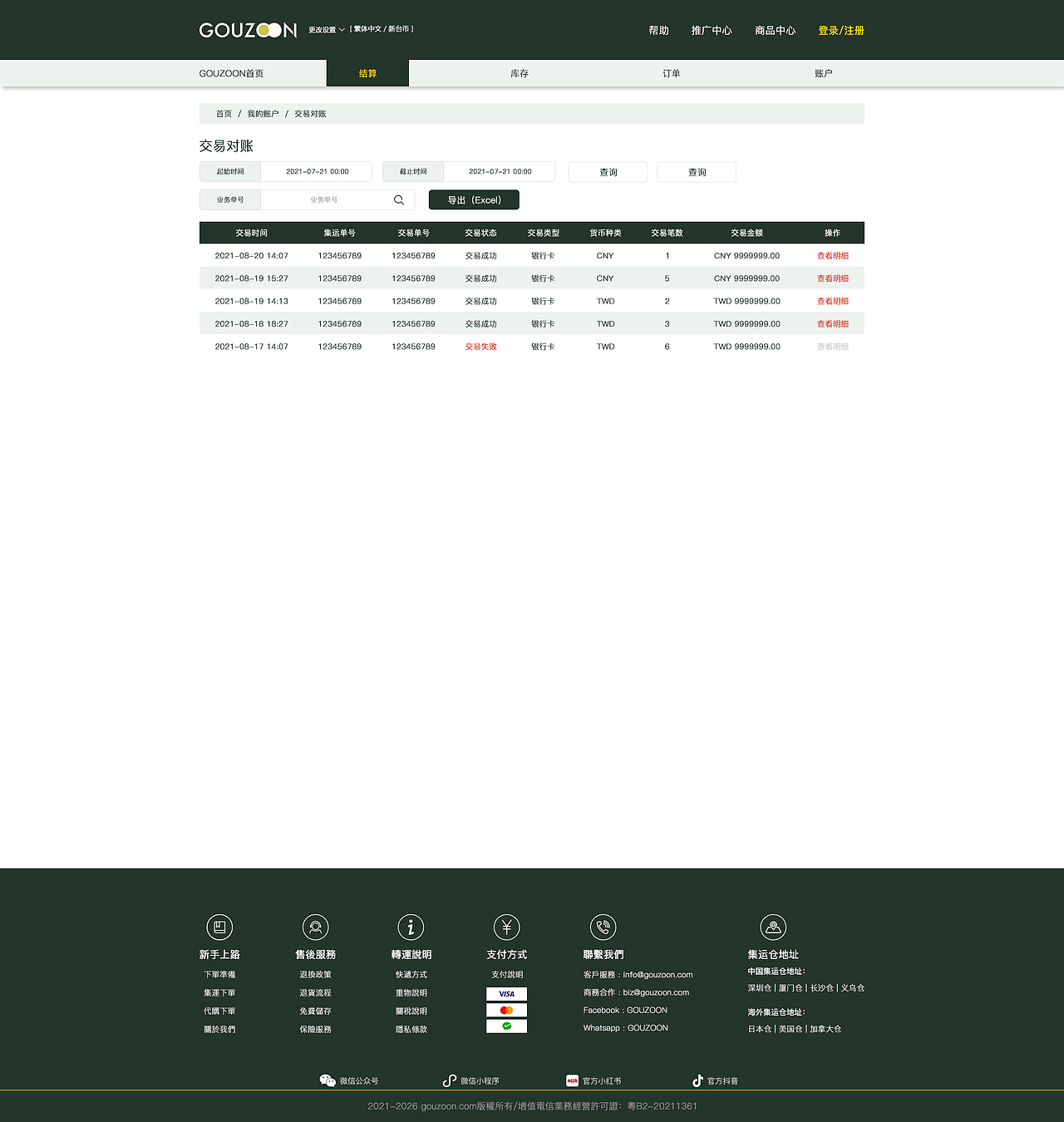Screen dimensions: 1064x1122
Task: Click the 隱私條款 footer link
Action: click(411, 1029)
